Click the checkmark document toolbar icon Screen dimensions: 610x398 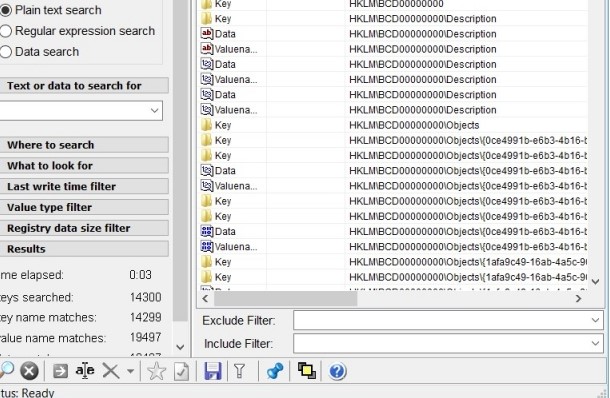tap(181, 371)
